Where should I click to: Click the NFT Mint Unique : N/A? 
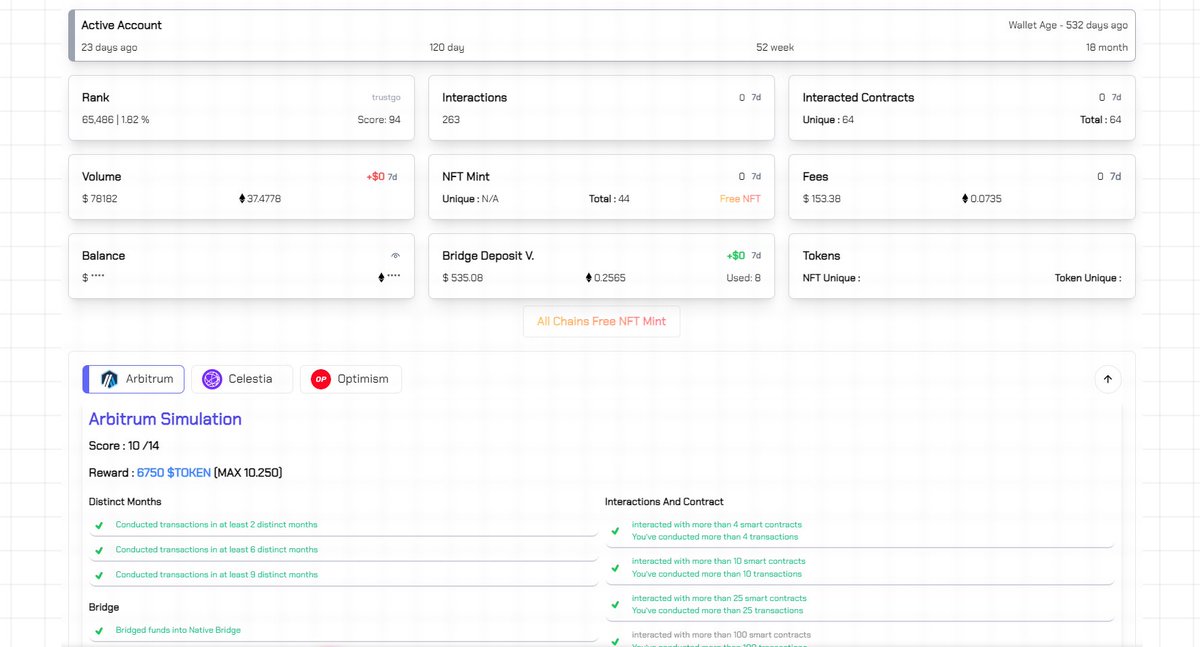[x=470, y=199]
